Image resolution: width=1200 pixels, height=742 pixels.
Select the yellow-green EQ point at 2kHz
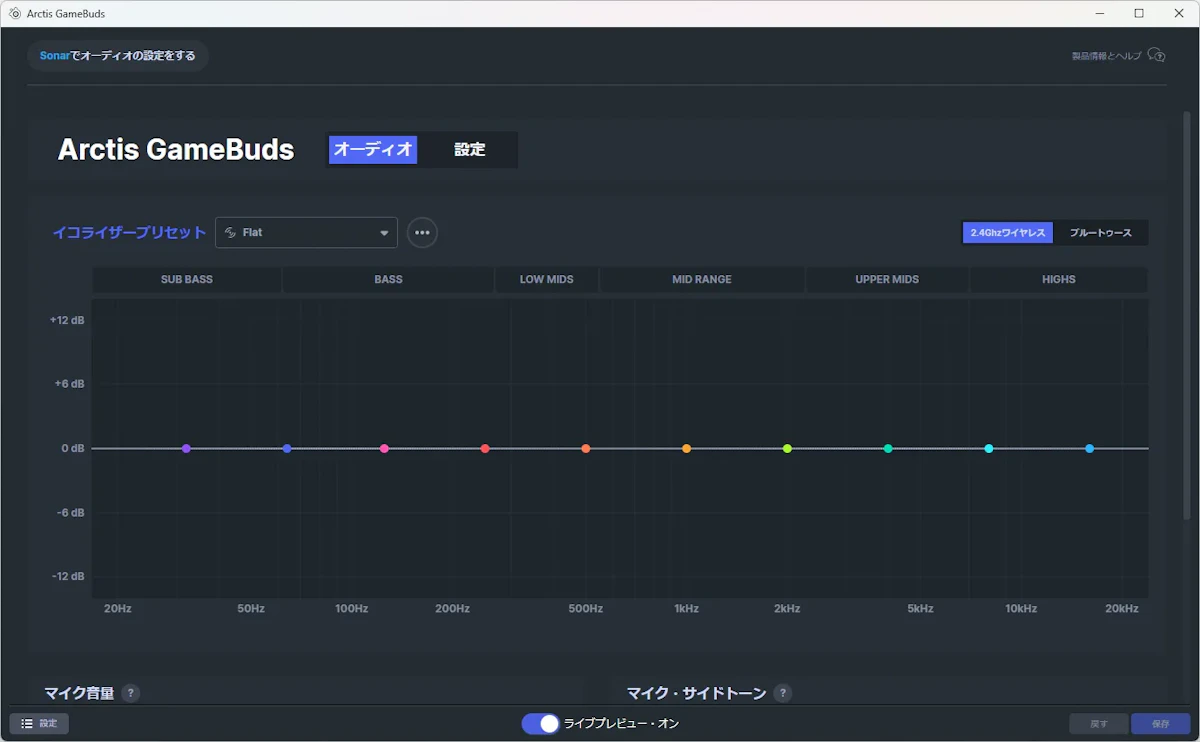tap(787, 449)
